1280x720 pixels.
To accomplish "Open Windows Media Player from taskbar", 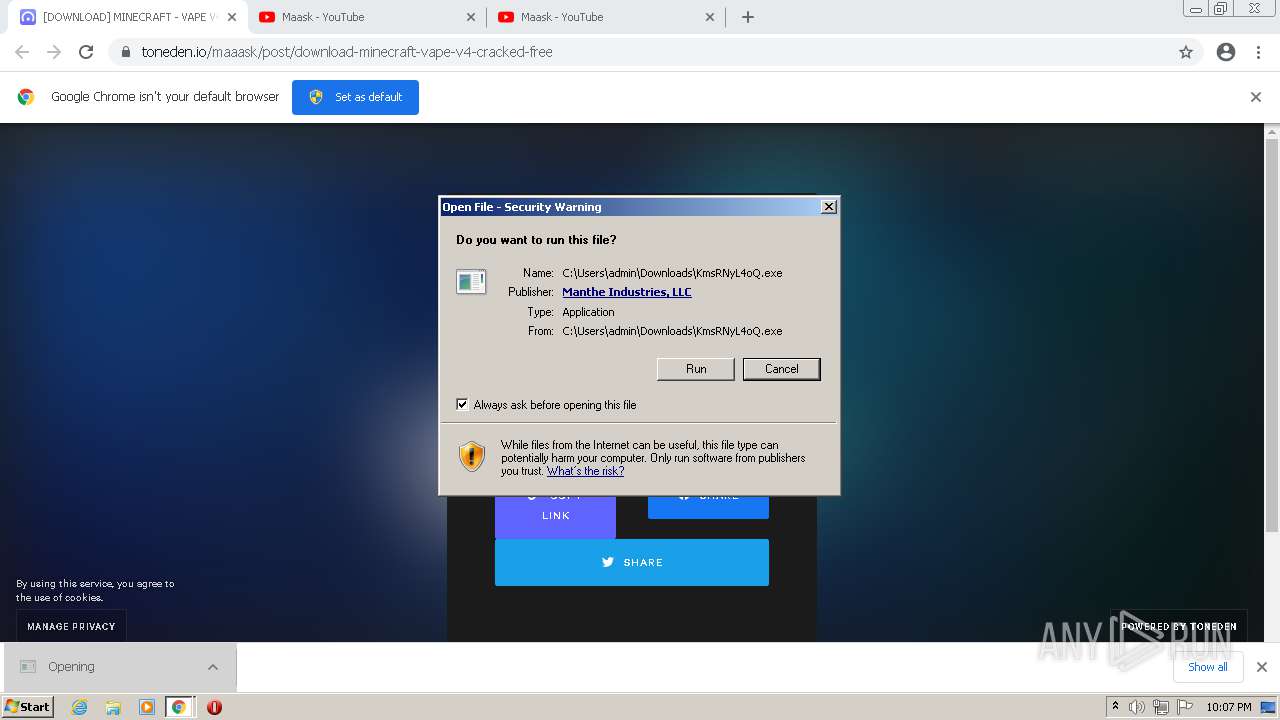I will point(147,707).
